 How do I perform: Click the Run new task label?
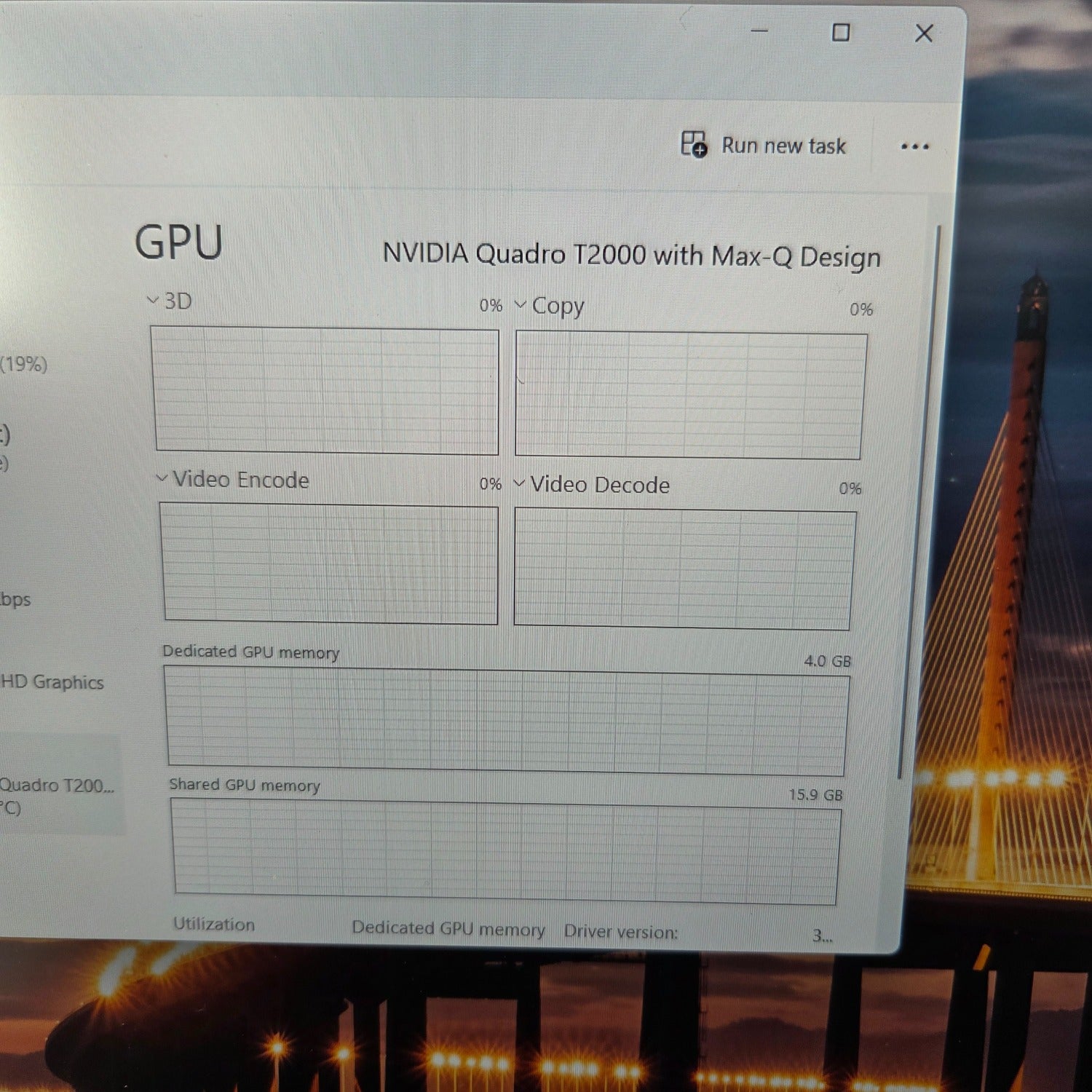pyautogui.click(x=783, y=146)
